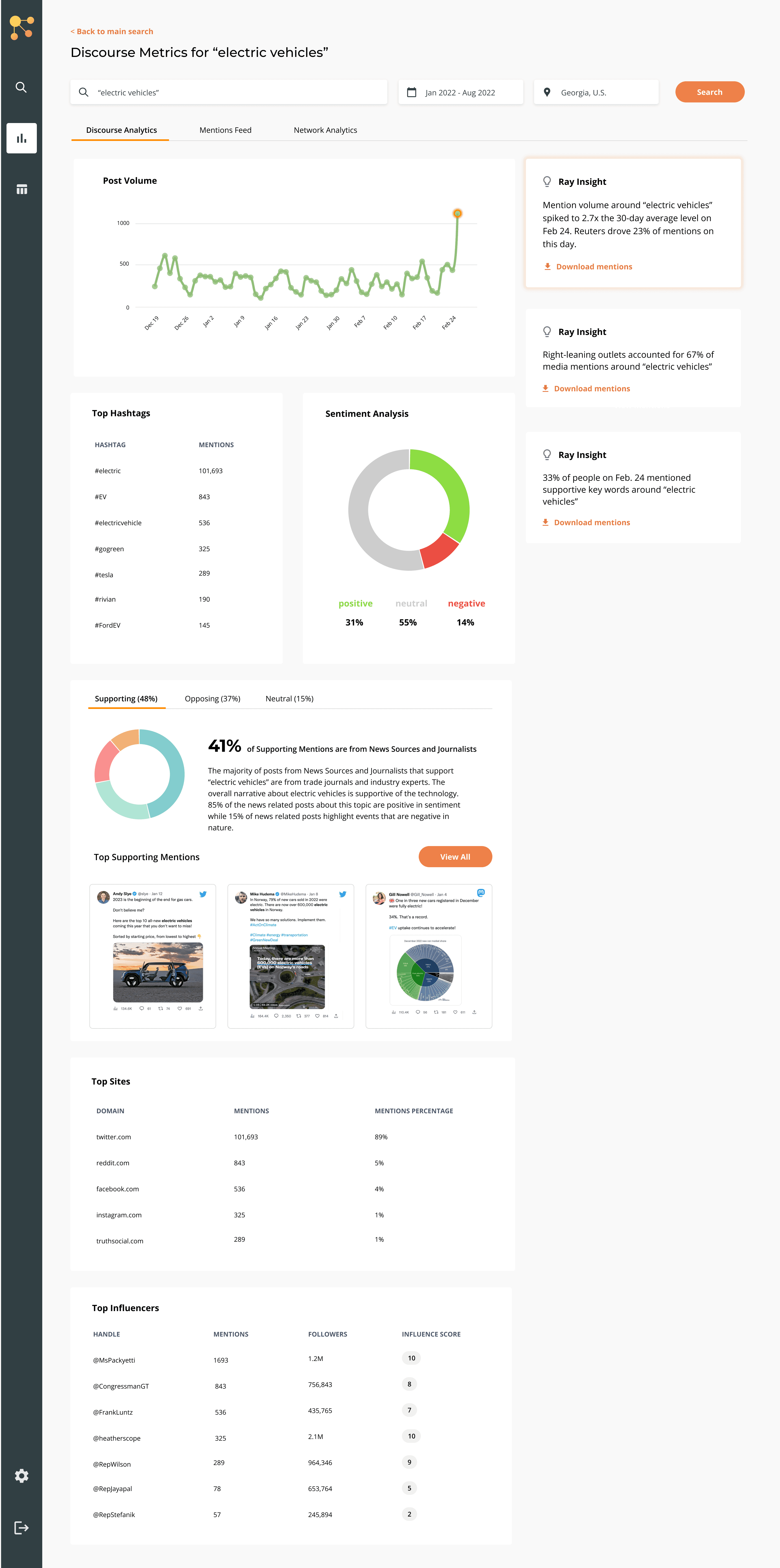Viewport: 780px width, 1568px height.
Task: Select the Opposing (37%) tab
Action: (x=212, y=699)
